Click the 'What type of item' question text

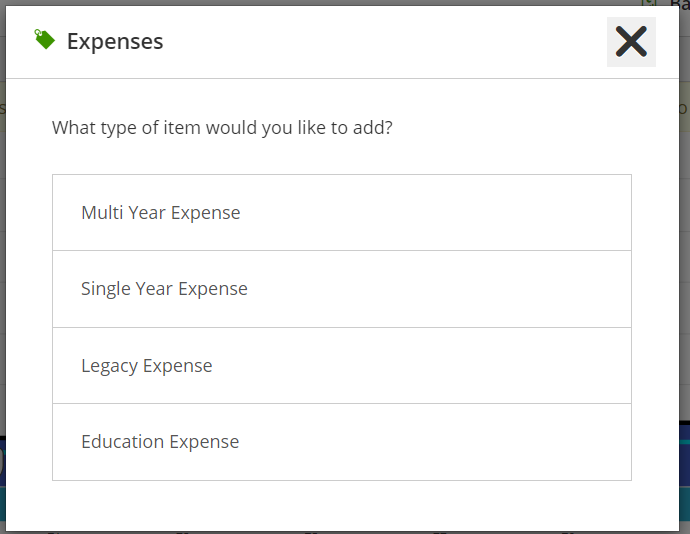(x=222, y=128)
